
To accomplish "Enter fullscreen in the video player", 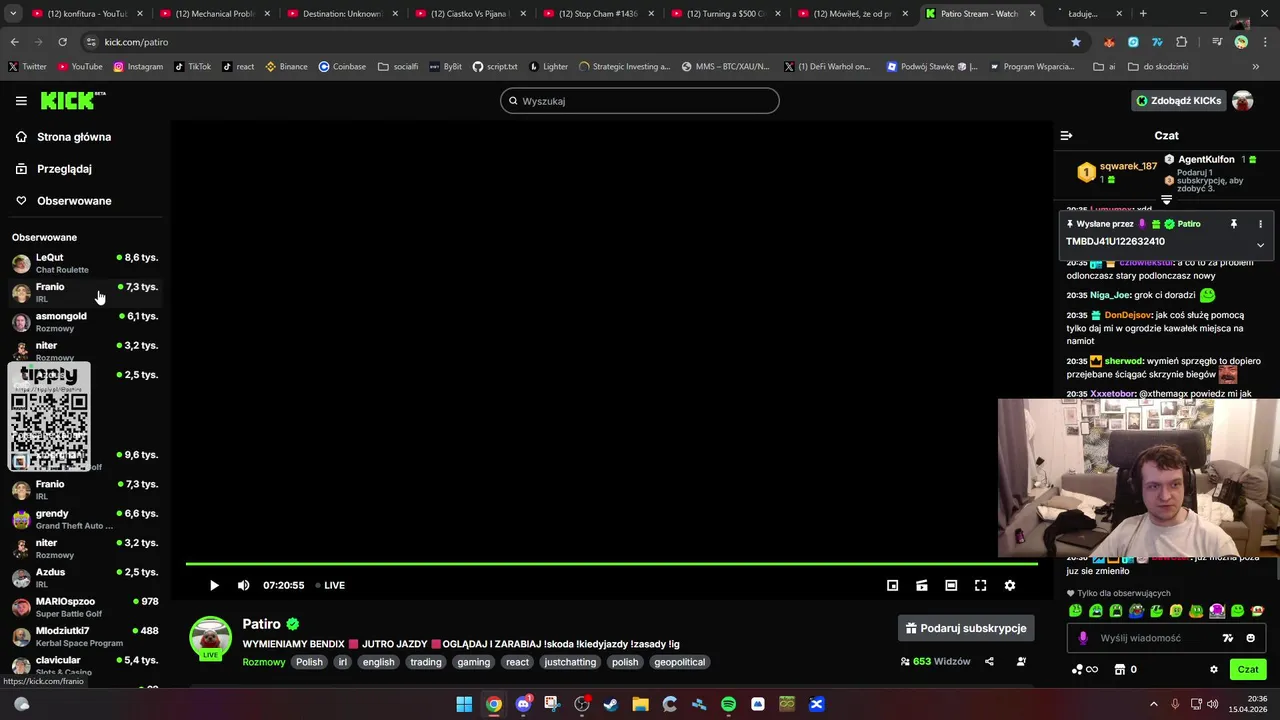I will (x=980, y=585).
